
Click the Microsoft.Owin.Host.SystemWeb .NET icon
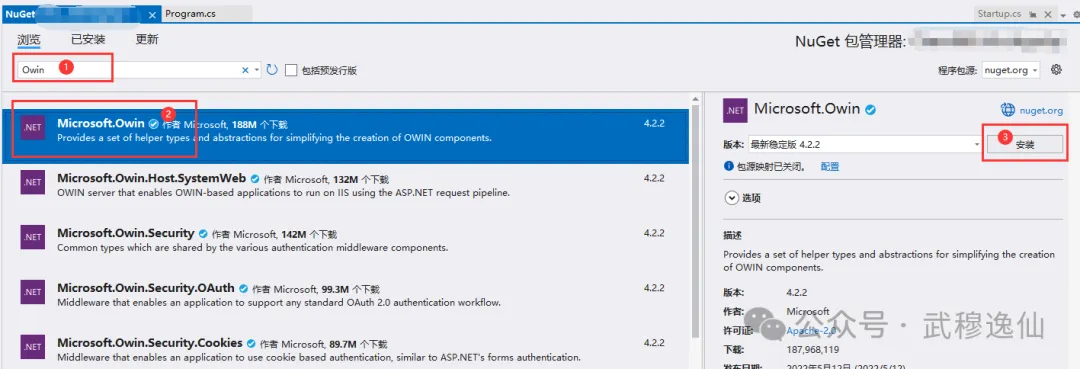click(x=32, y=182)
